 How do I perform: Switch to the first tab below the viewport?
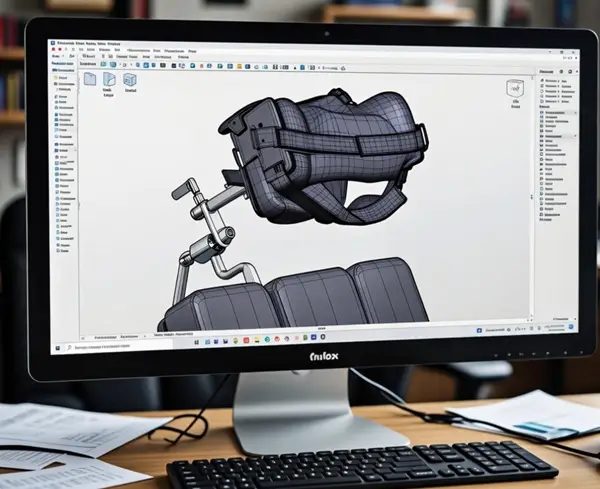pos(104,337)
